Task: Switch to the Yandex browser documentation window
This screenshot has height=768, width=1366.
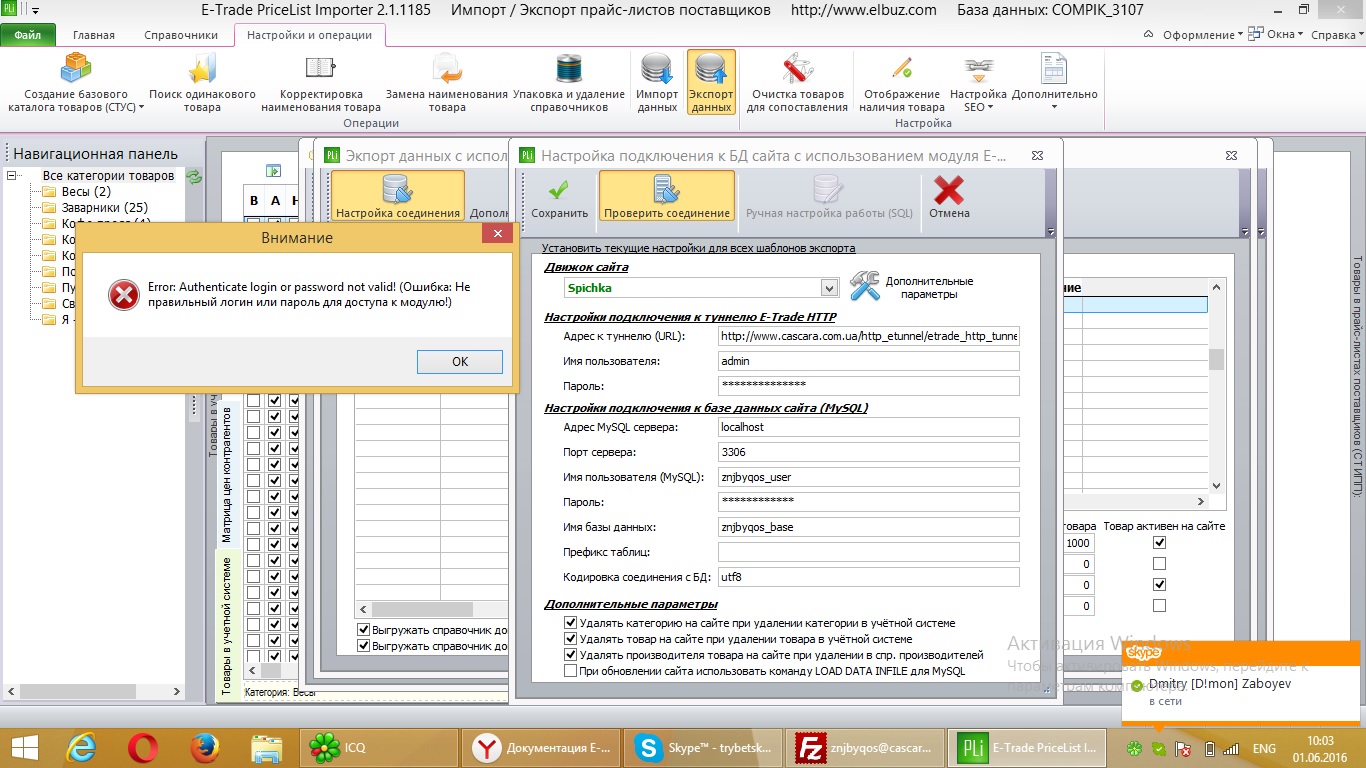Action: [540, 748]
